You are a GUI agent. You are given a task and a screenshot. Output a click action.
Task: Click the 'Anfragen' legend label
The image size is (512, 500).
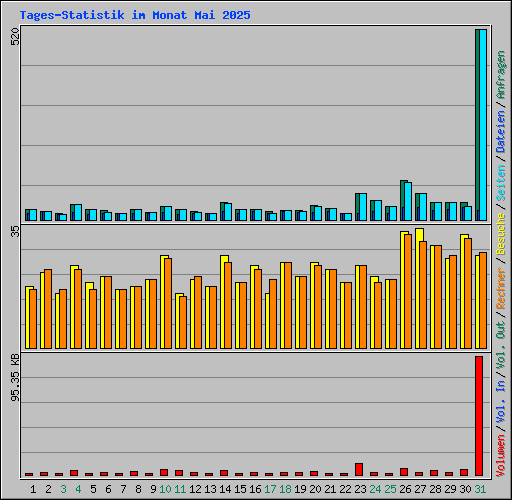[x=501, y=74]
